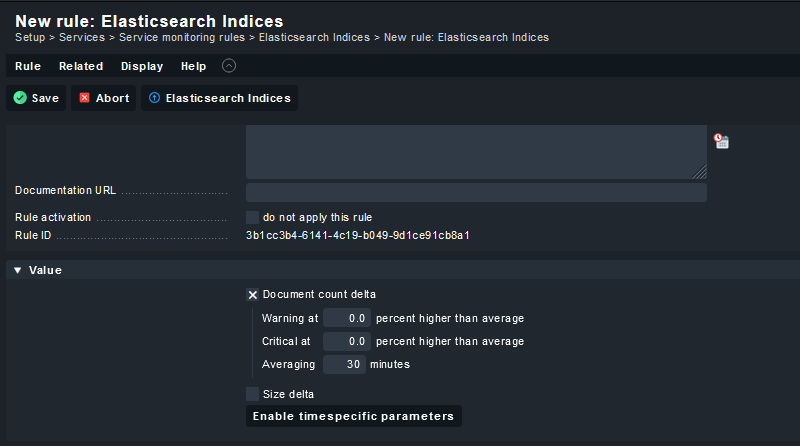
Task: Click the green Save checkmark icon
Action: (x=20, y=98)
